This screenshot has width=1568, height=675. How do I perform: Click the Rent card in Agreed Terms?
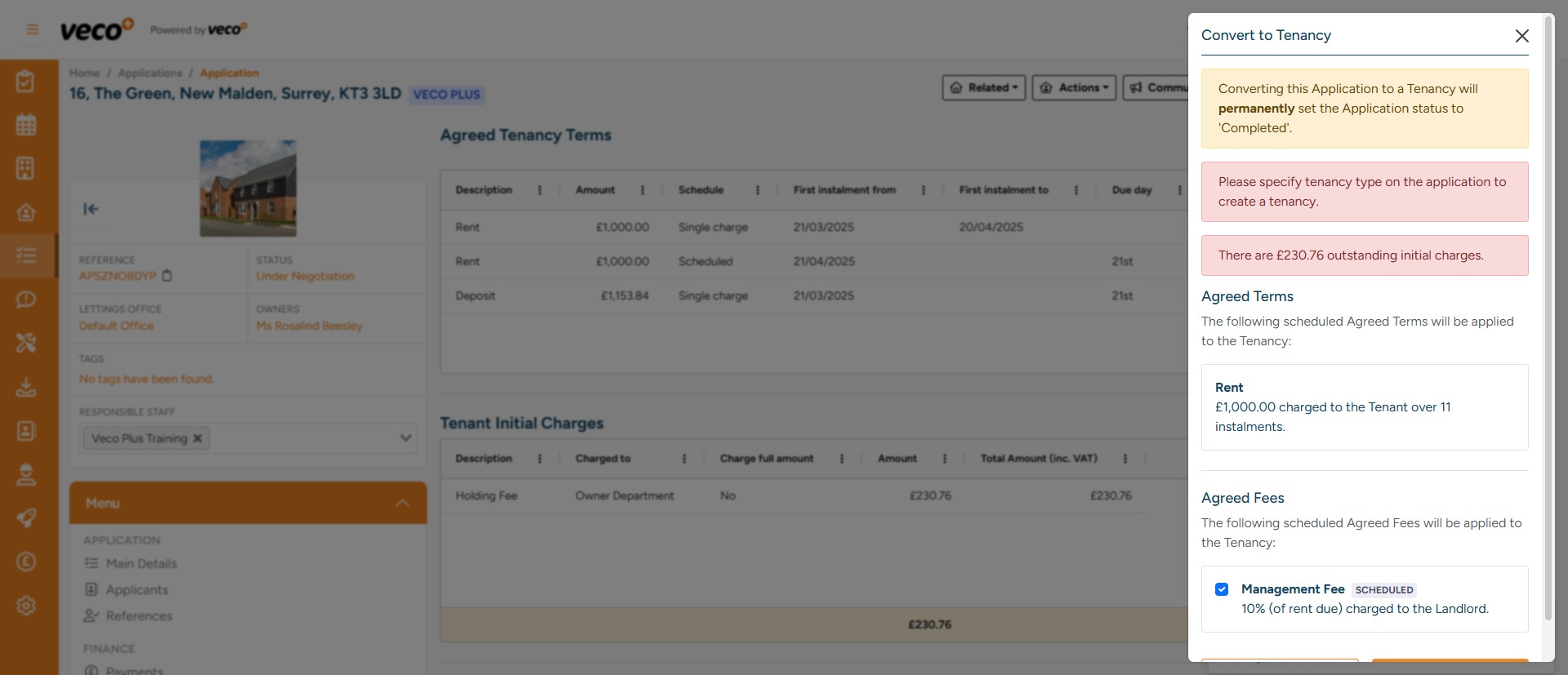tap(1365, 407)
